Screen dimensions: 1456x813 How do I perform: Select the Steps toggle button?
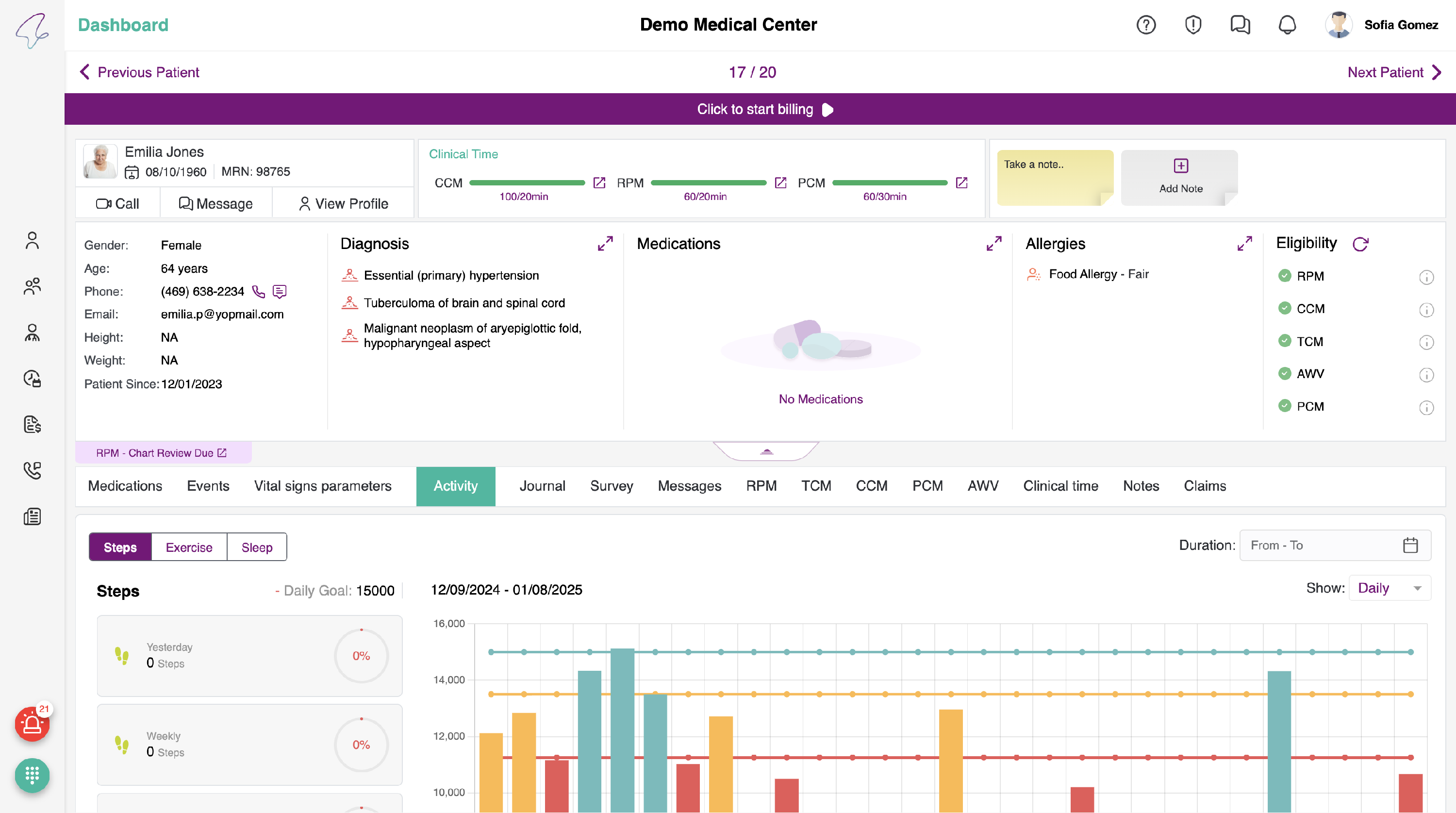[120, 548]
